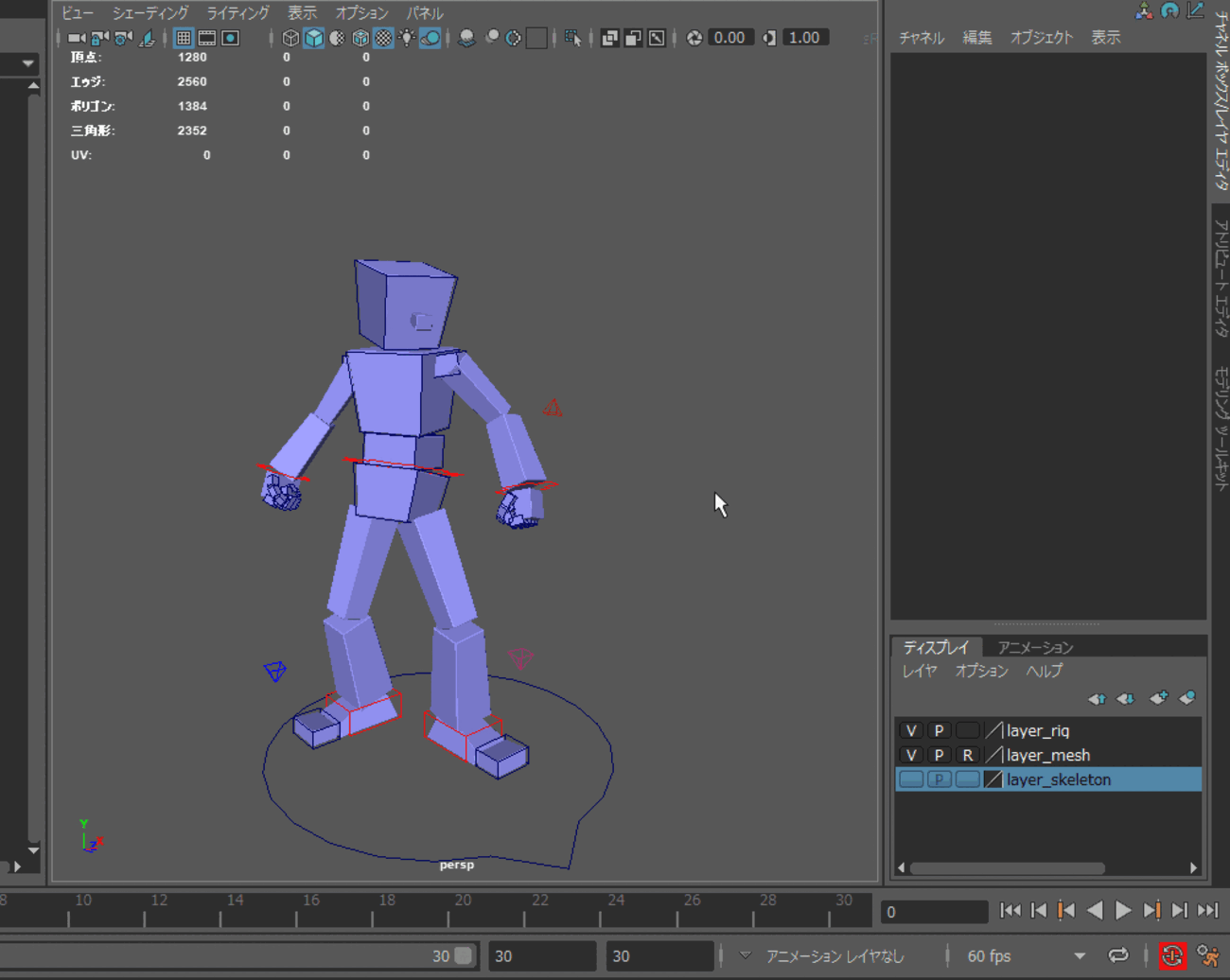Toggle visibility box of layer_skeleton
This screenshot has height=980, width=1230.
(911, 779)
